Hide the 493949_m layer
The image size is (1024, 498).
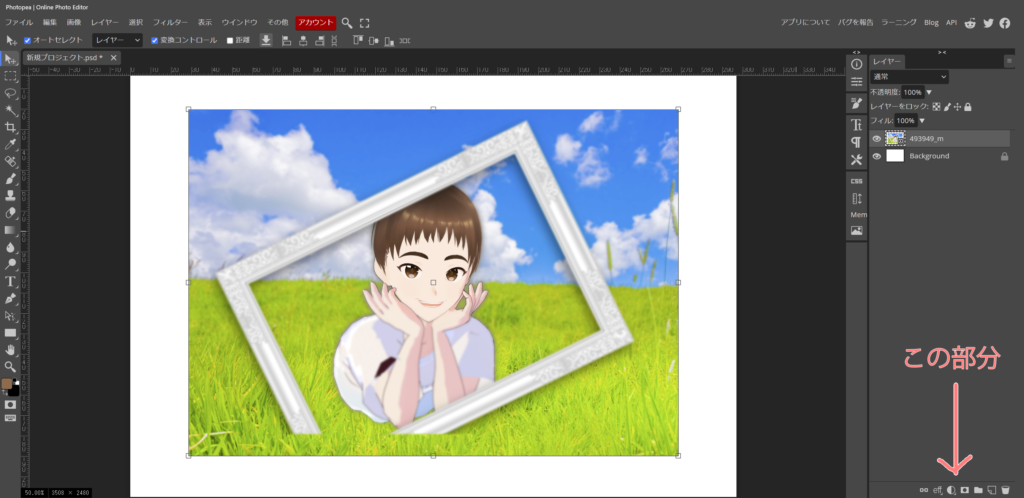pos(877,139)
